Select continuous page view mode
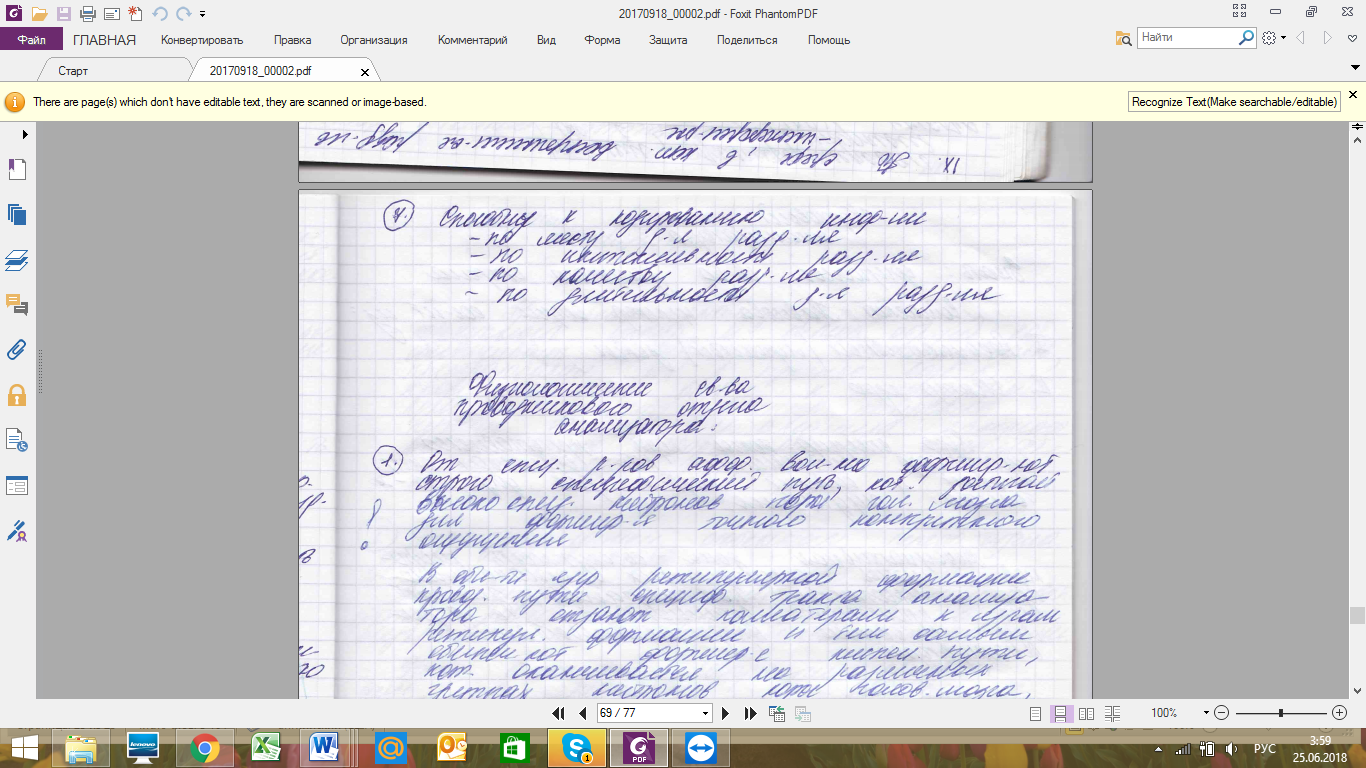This screenshot has height=768, width=1366. [x=1061, y=713]
